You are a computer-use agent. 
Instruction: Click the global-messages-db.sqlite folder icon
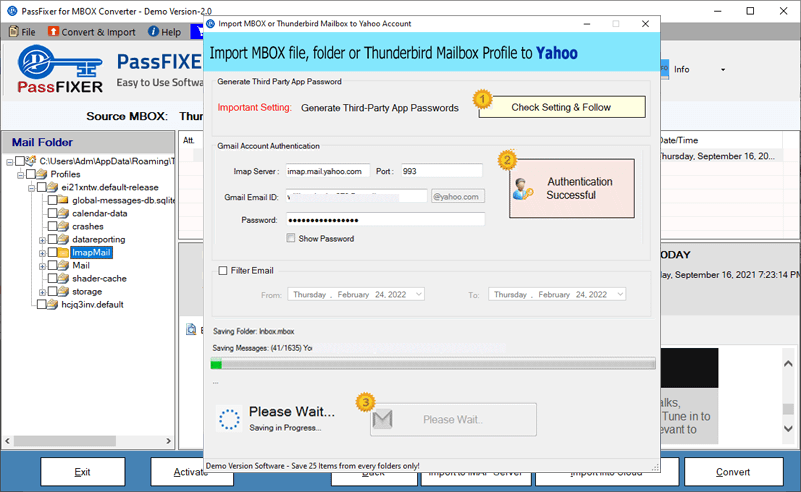click(63, 200)
